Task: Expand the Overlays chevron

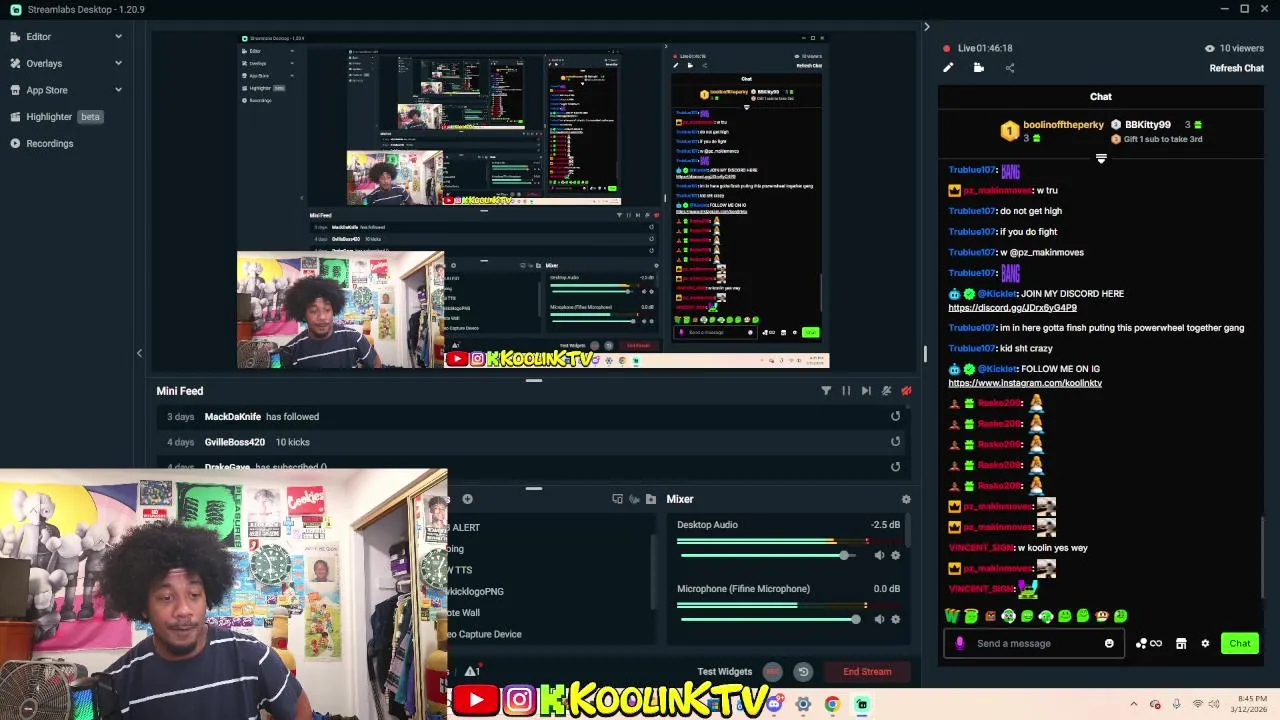Action: pos(118,63)
